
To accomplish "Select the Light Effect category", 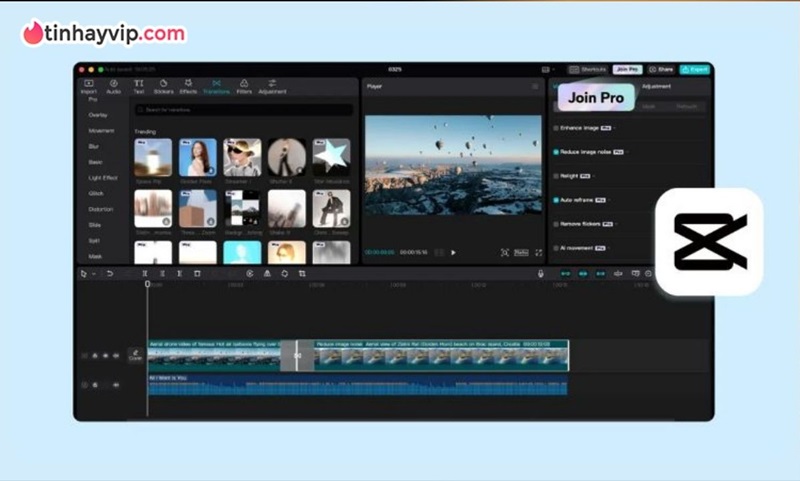I will coord(103,178).
